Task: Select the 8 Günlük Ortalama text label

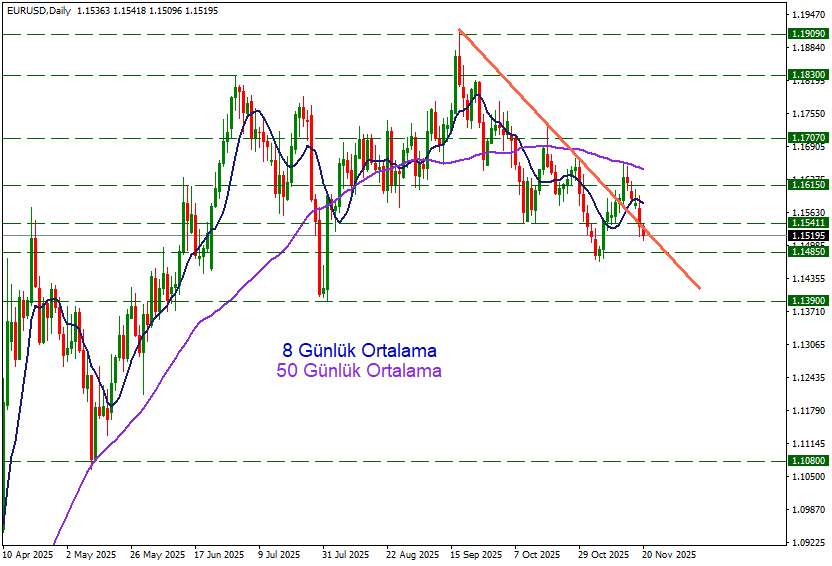Action: click(x=359, y=351)
